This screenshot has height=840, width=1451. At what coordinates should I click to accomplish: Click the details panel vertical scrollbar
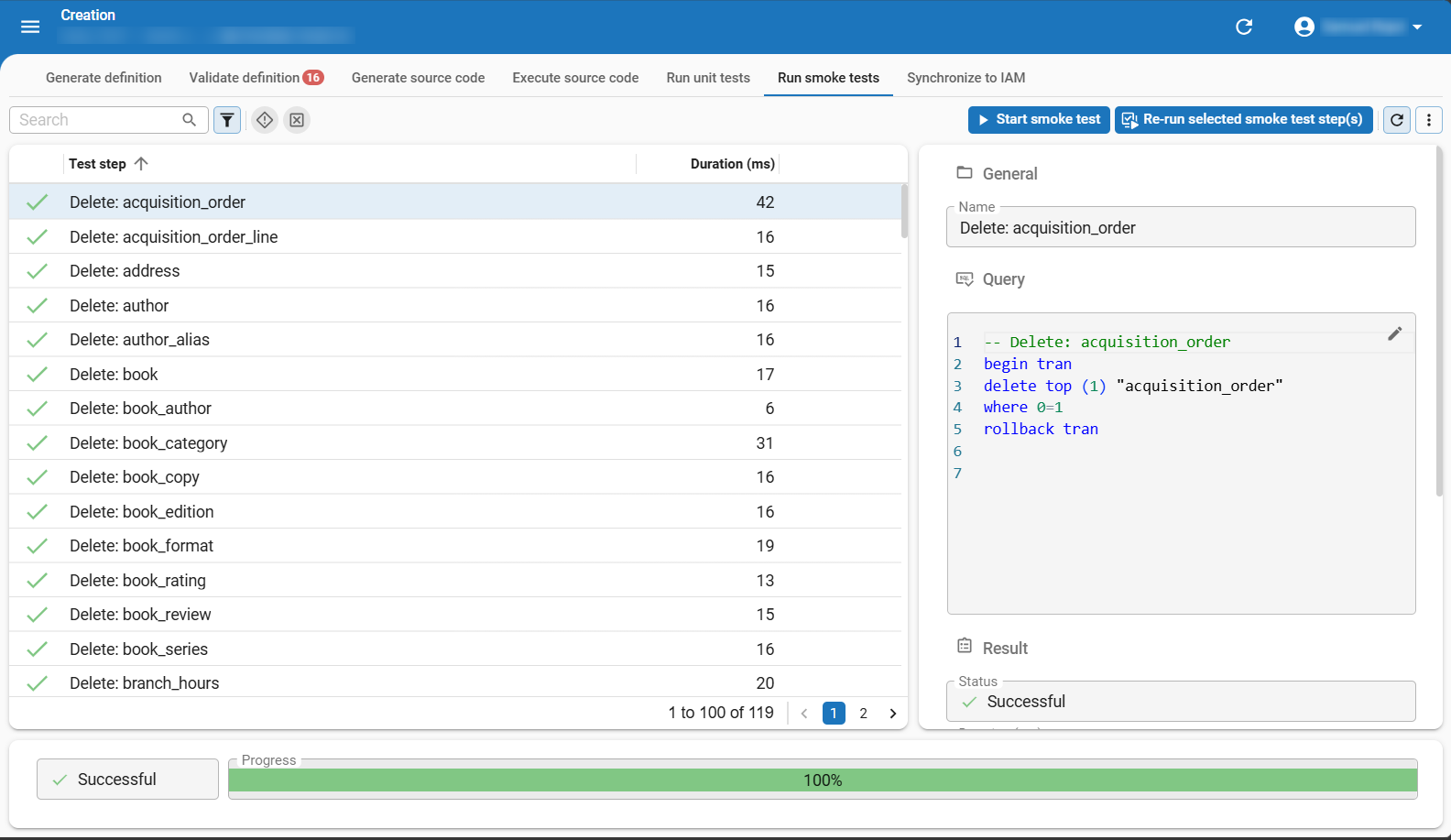pyautogui.click(x=1439, y=321)
